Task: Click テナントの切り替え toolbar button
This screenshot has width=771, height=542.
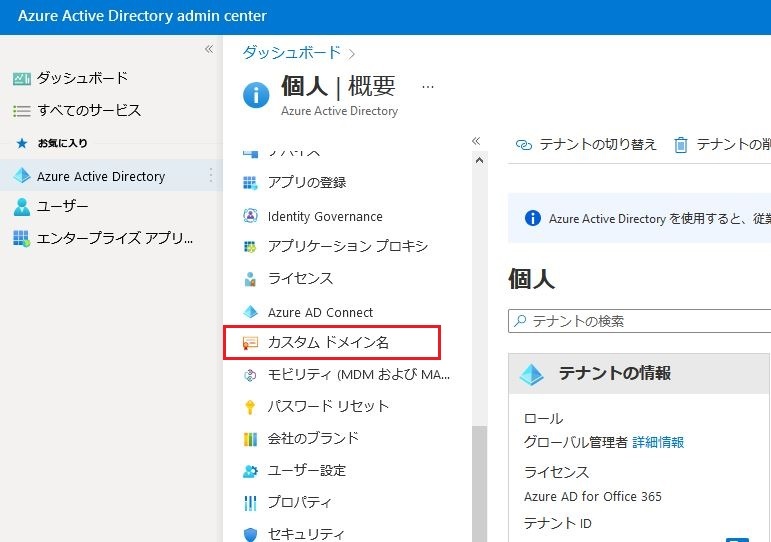Action: (586, 145)
